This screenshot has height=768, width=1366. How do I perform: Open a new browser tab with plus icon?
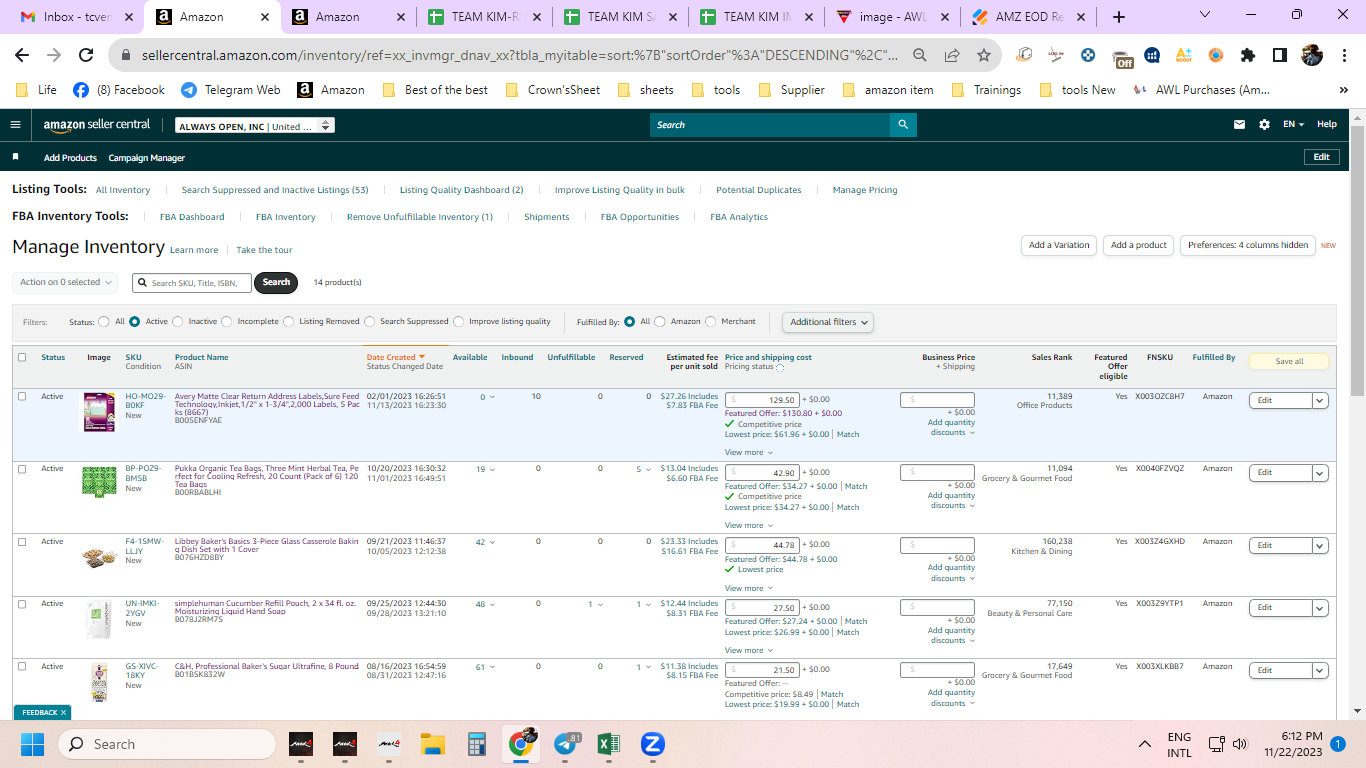pos(1119,17)
